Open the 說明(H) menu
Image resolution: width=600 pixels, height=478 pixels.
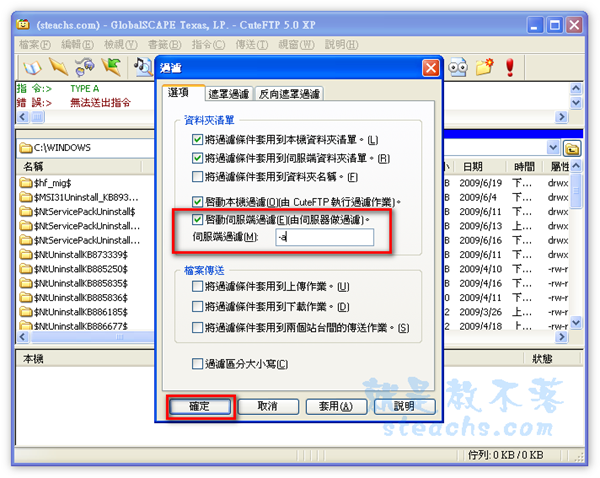coord(341,45)
